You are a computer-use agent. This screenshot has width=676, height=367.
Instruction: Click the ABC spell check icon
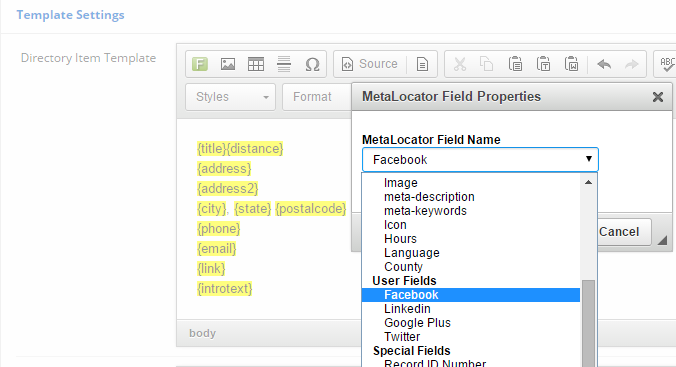667,64
